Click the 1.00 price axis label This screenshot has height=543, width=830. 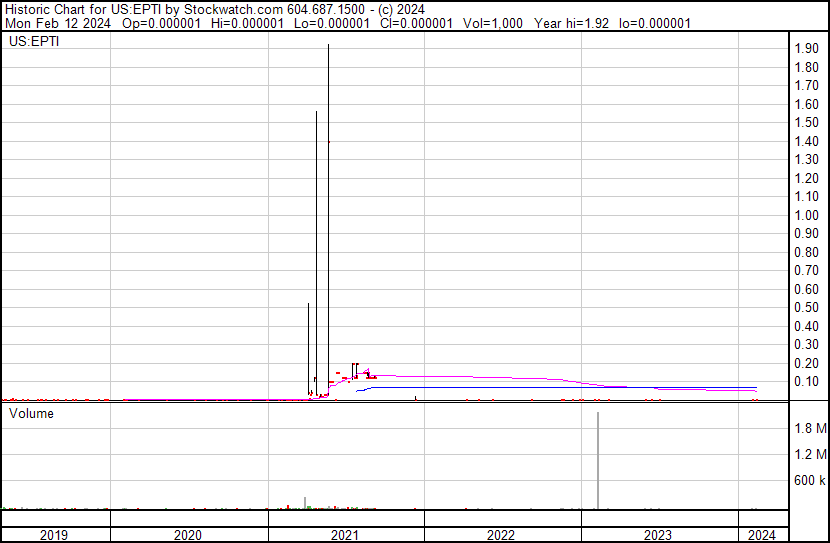tap(807, 215)
